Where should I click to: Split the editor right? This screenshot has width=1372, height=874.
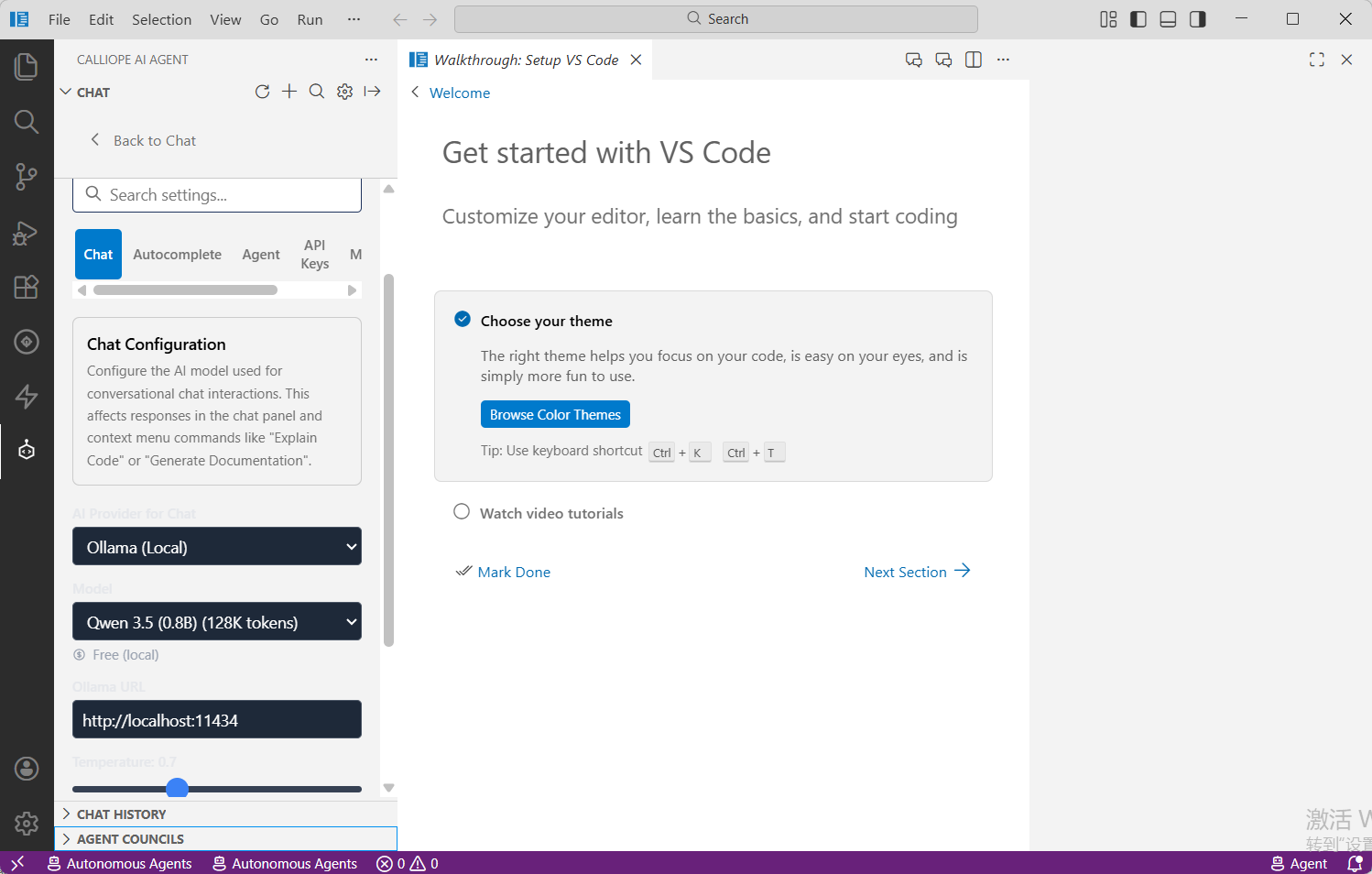[x=974, y=60]
